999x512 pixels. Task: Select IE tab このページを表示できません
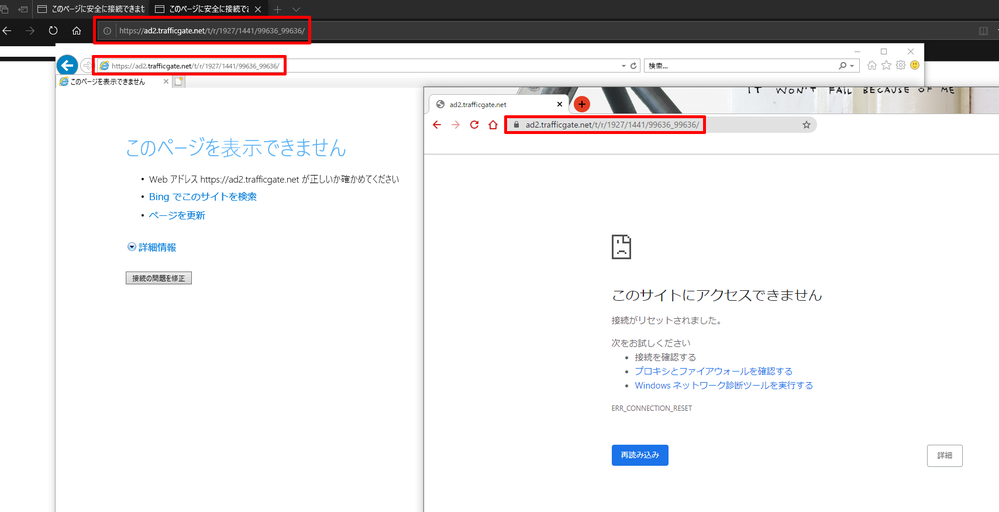click(x=113, y=82)
